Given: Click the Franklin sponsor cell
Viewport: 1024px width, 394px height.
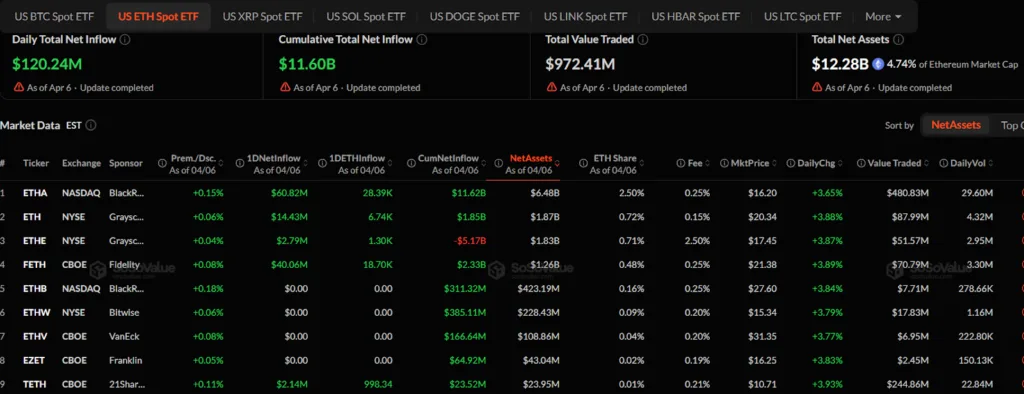Looking at the screenshot, I should 125,360.
